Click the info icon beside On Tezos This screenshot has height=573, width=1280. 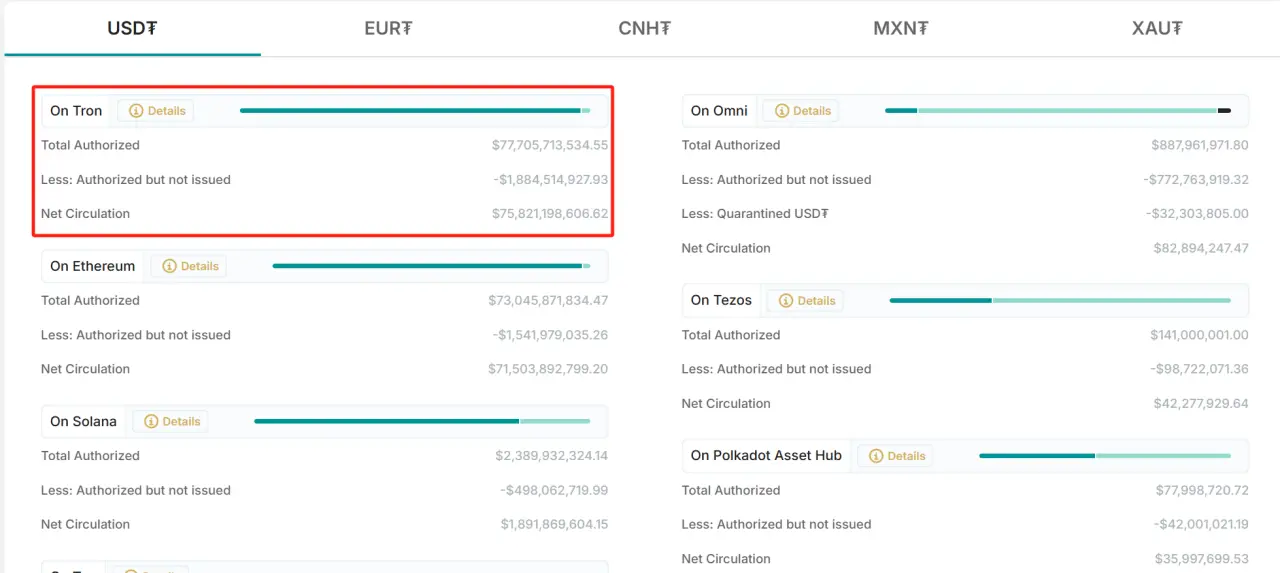786,300
